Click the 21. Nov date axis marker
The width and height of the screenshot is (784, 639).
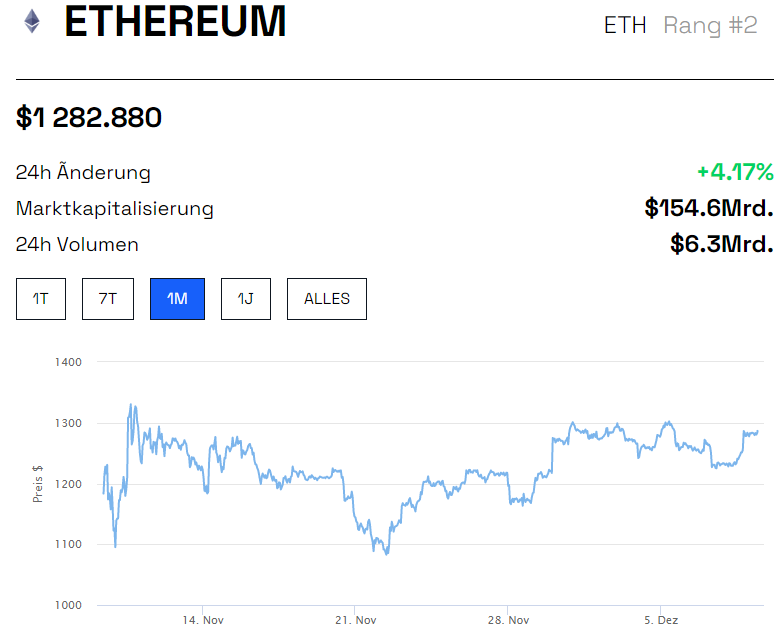356,621
